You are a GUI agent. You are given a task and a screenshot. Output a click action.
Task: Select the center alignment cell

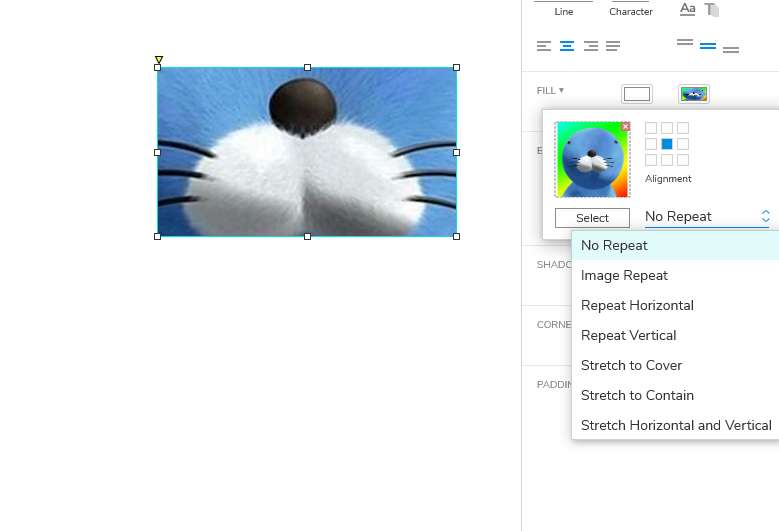667,144
